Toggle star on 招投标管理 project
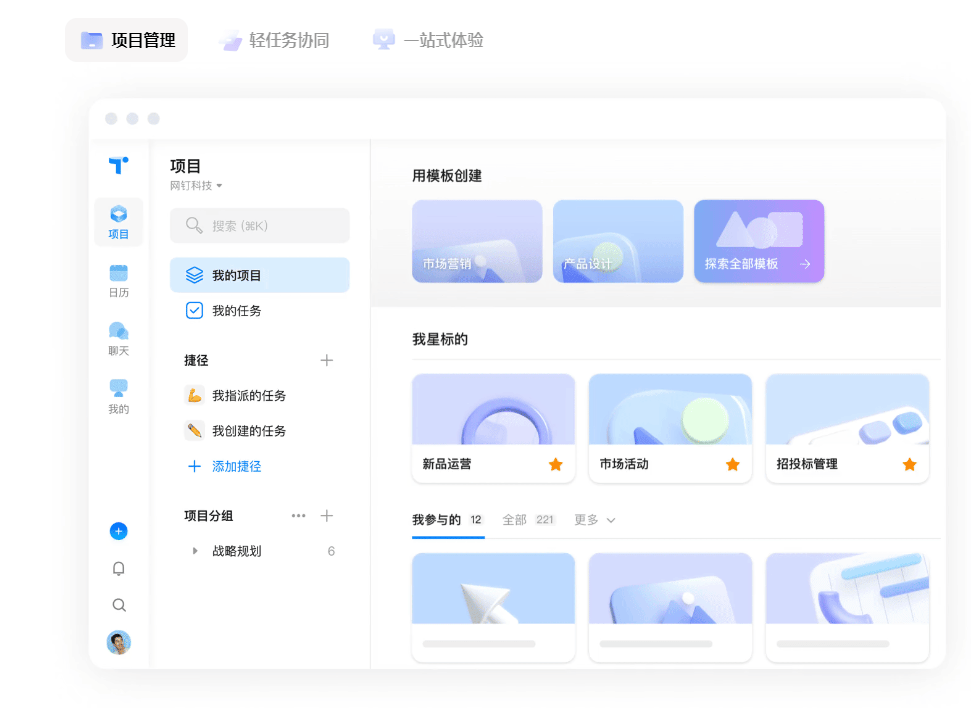Screen dimensions: 974x711 coord(910,464)
